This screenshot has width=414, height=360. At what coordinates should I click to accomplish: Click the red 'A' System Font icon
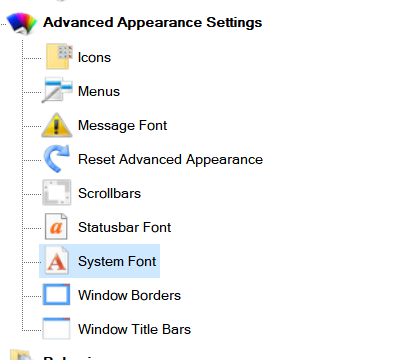pyautogui.click(x=57, y=261)
